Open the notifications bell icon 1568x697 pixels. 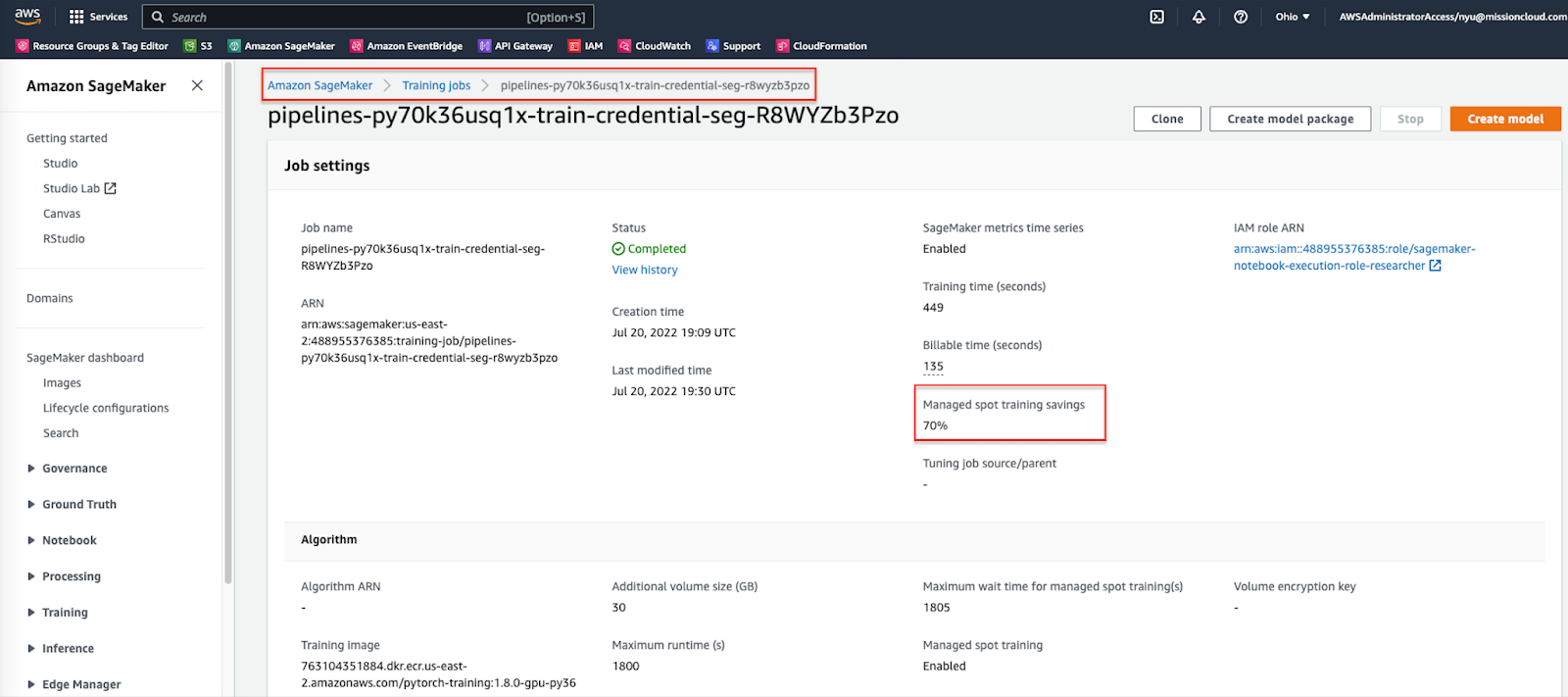coord(1199,17)
